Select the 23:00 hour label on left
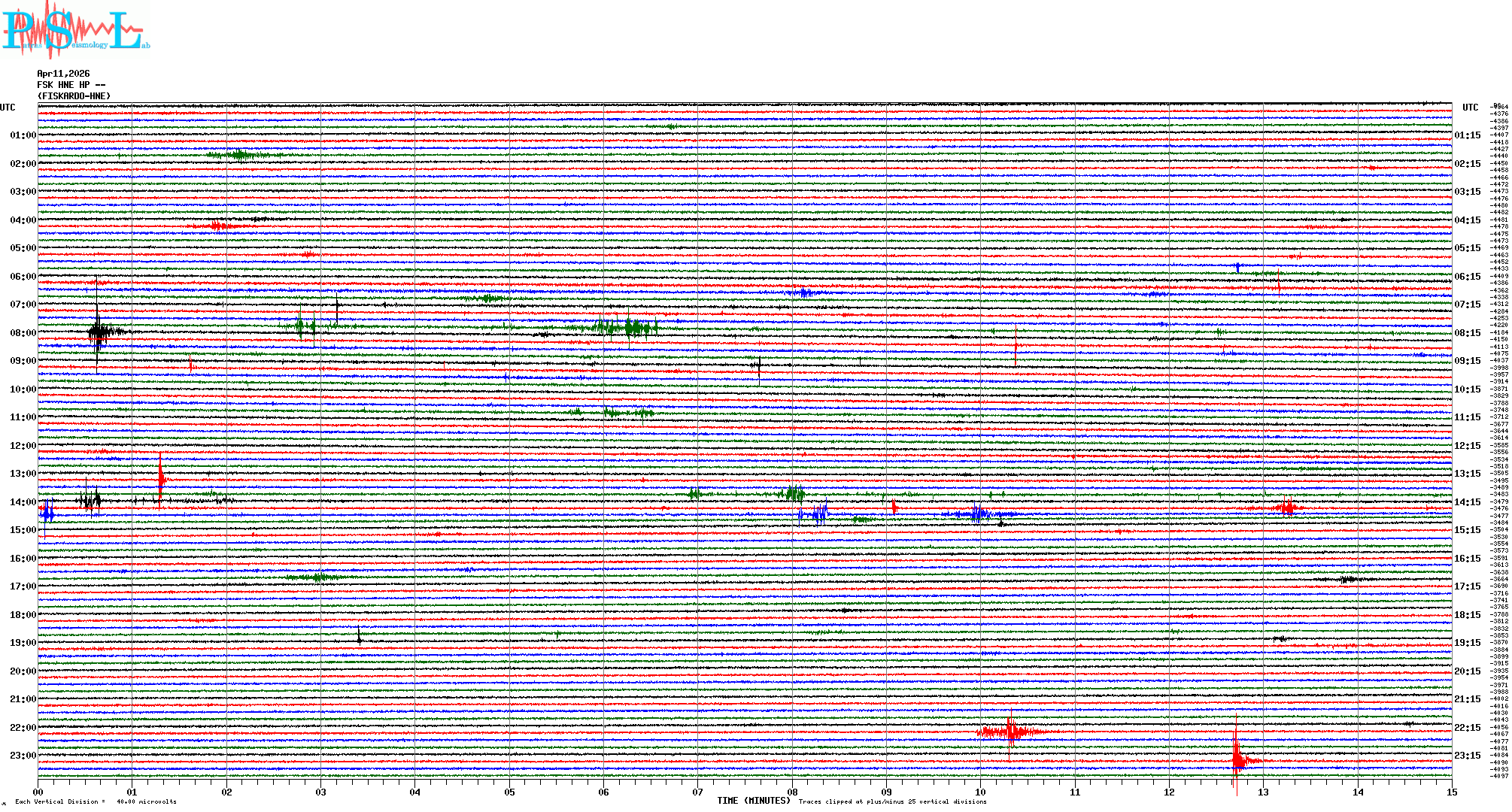1512x812 pixels. (23, 756)
